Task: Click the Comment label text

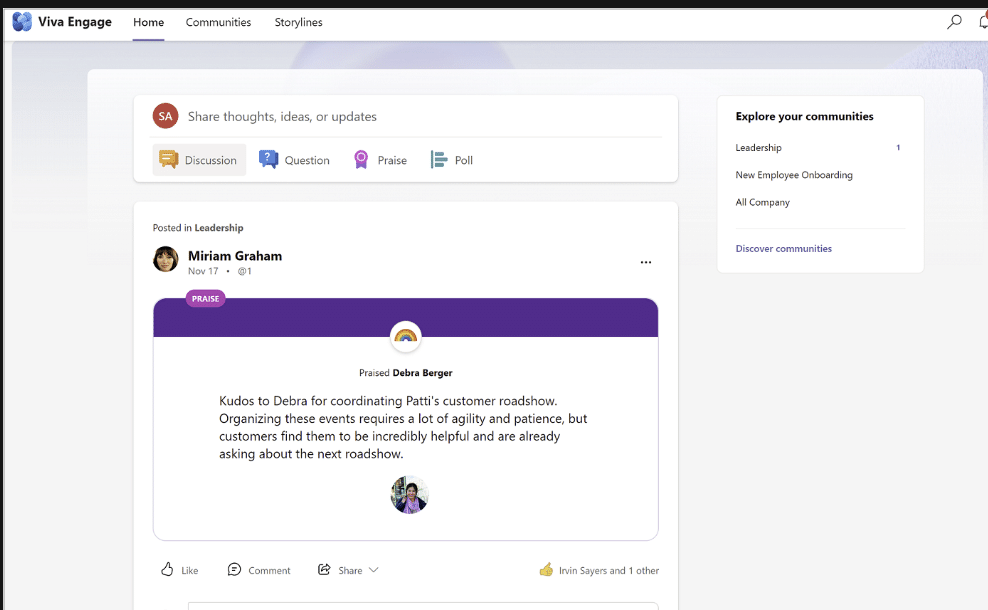Action: coord(269,570)
